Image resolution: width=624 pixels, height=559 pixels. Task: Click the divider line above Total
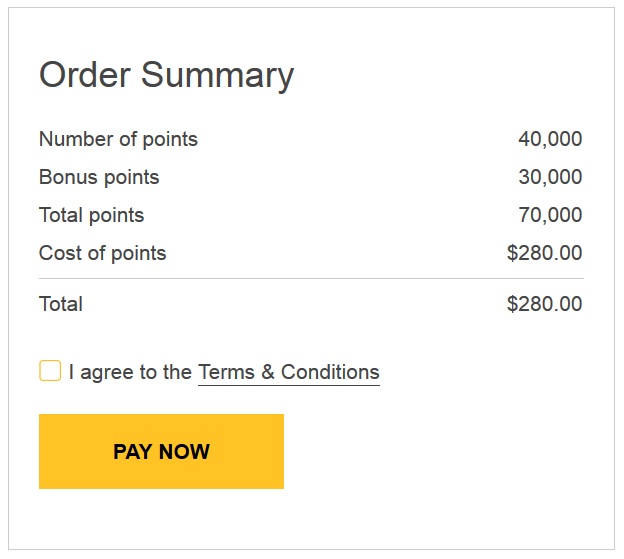(310, 278)
